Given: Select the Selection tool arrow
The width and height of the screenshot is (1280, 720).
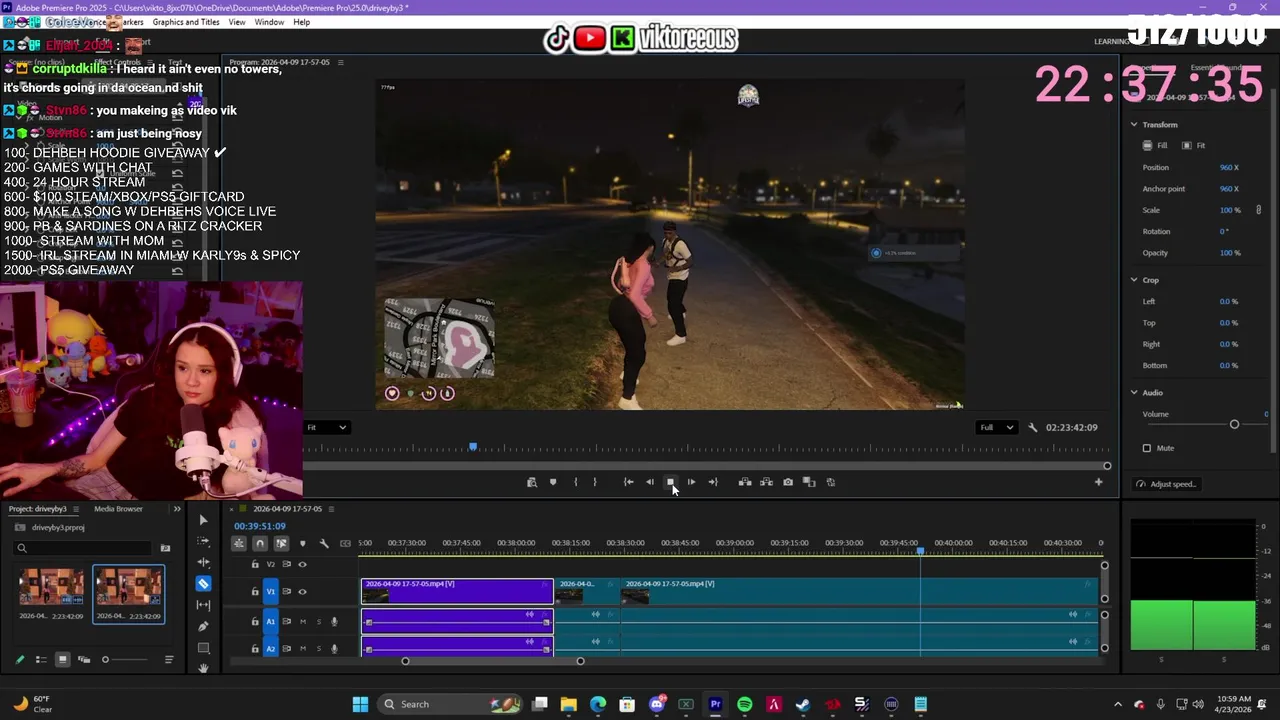Looking at the screenshot, I should click(203, 520).
